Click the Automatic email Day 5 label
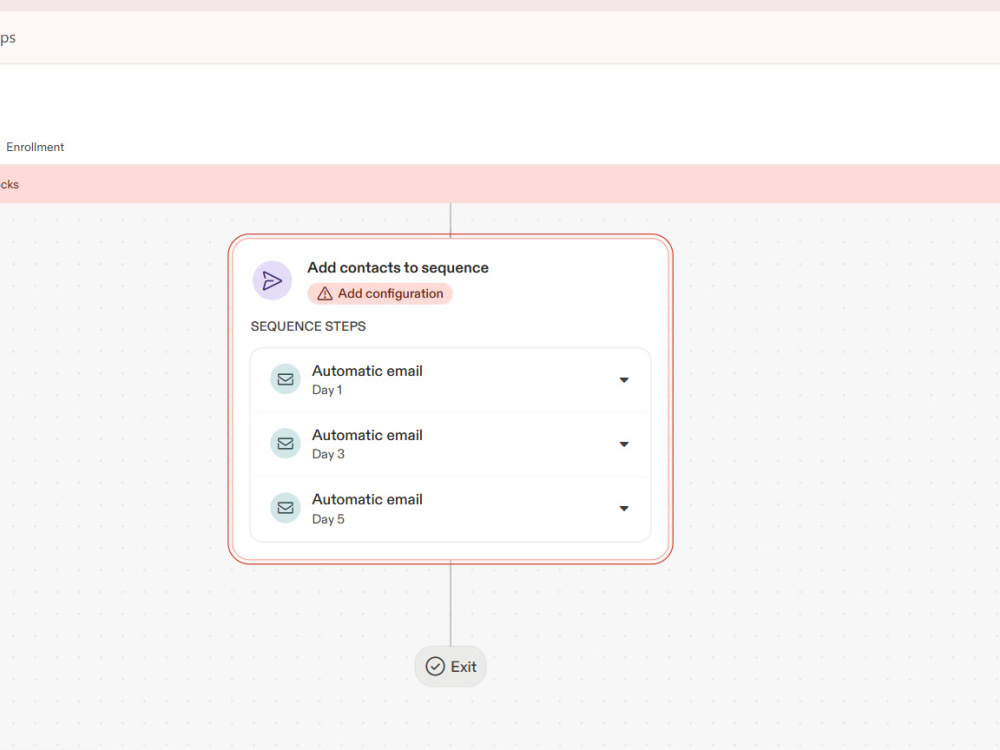 pyautogui.click(x=367, y=500)
